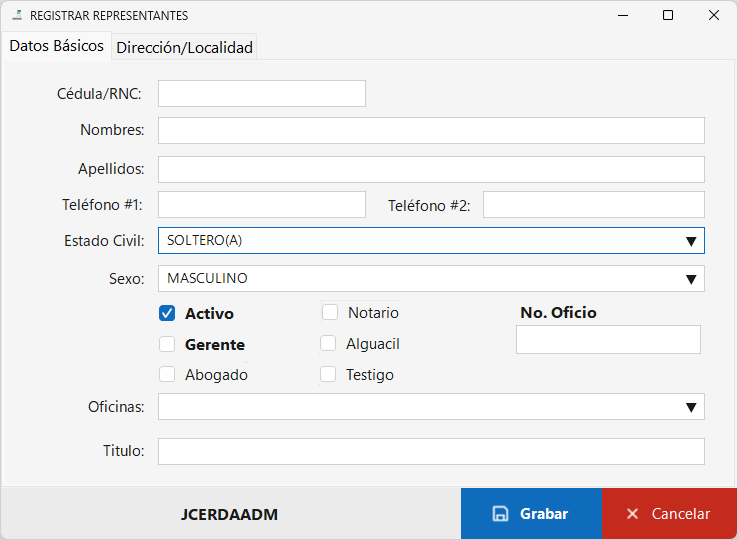Screen dimensions: 738x540
Task: Click the REGISTRAR REPRESENTANTES window title
Action: 109,16
